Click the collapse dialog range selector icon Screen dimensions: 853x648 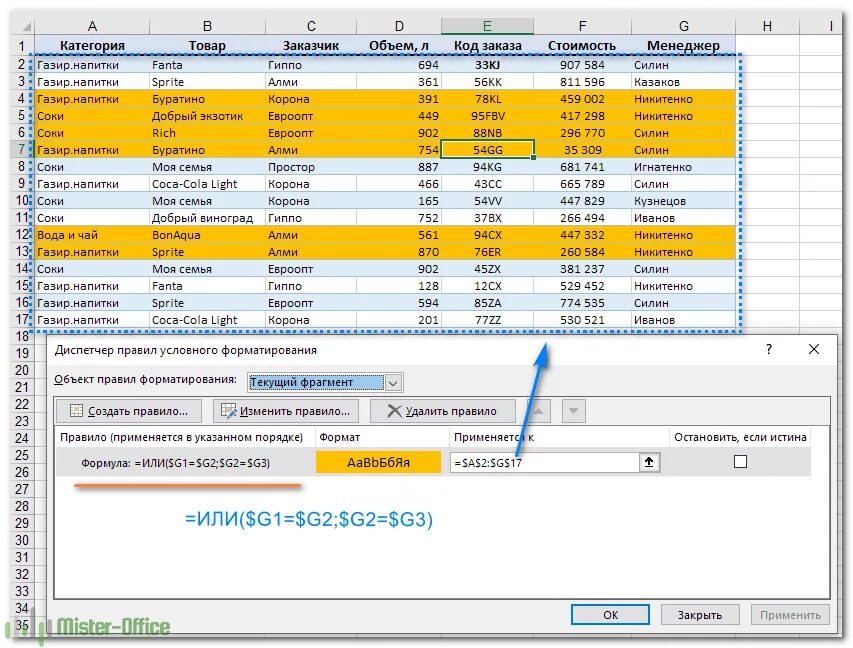[649, 462]
